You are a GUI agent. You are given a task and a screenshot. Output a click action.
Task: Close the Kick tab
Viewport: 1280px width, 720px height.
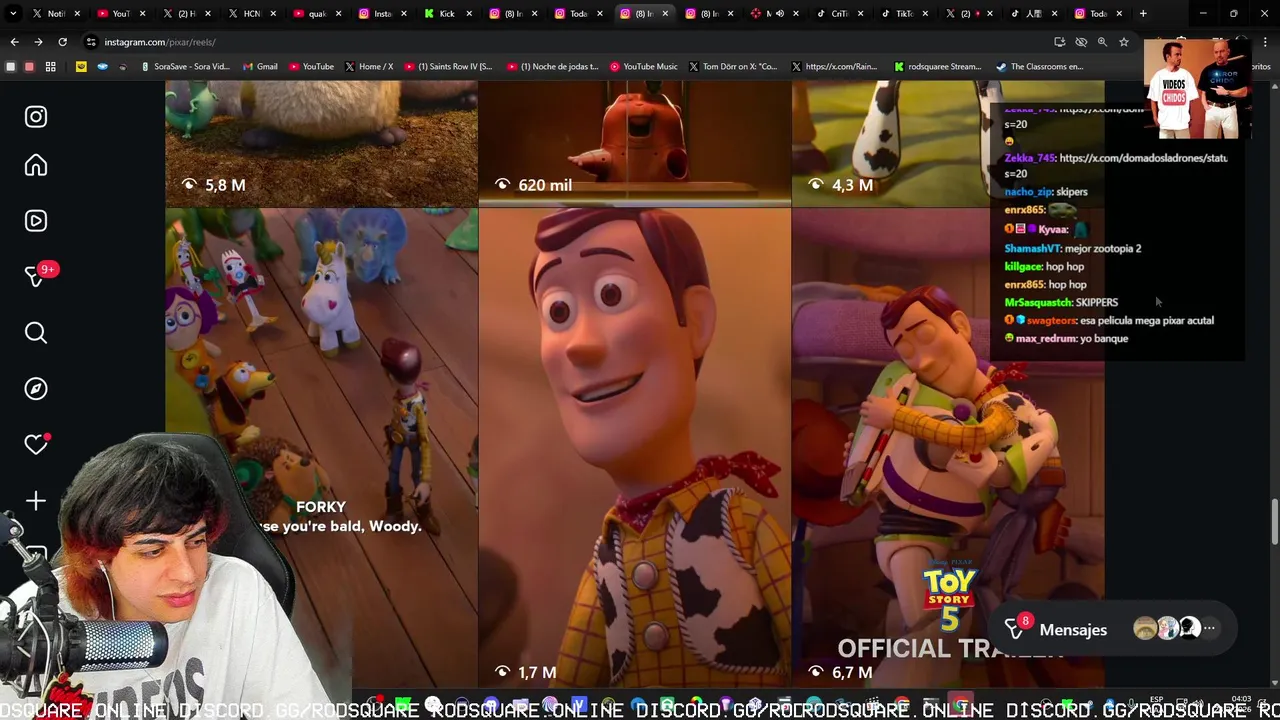[x=470, y=13]
